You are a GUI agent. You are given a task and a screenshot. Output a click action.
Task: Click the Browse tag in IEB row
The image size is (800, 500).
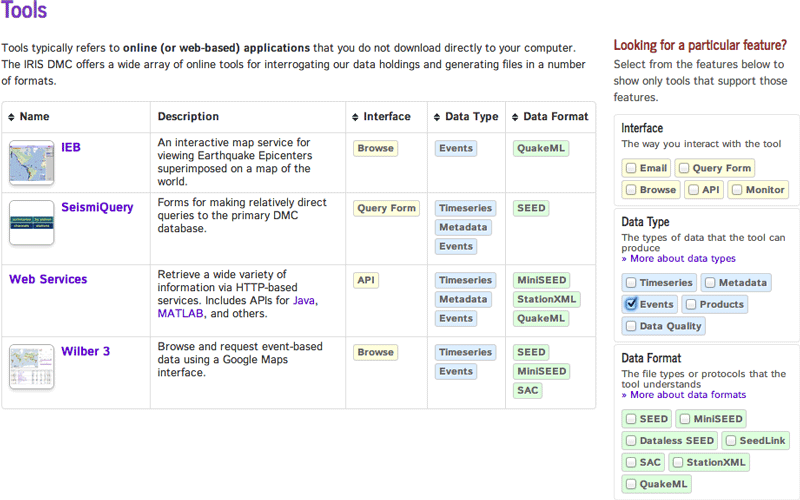pos(376,148)
